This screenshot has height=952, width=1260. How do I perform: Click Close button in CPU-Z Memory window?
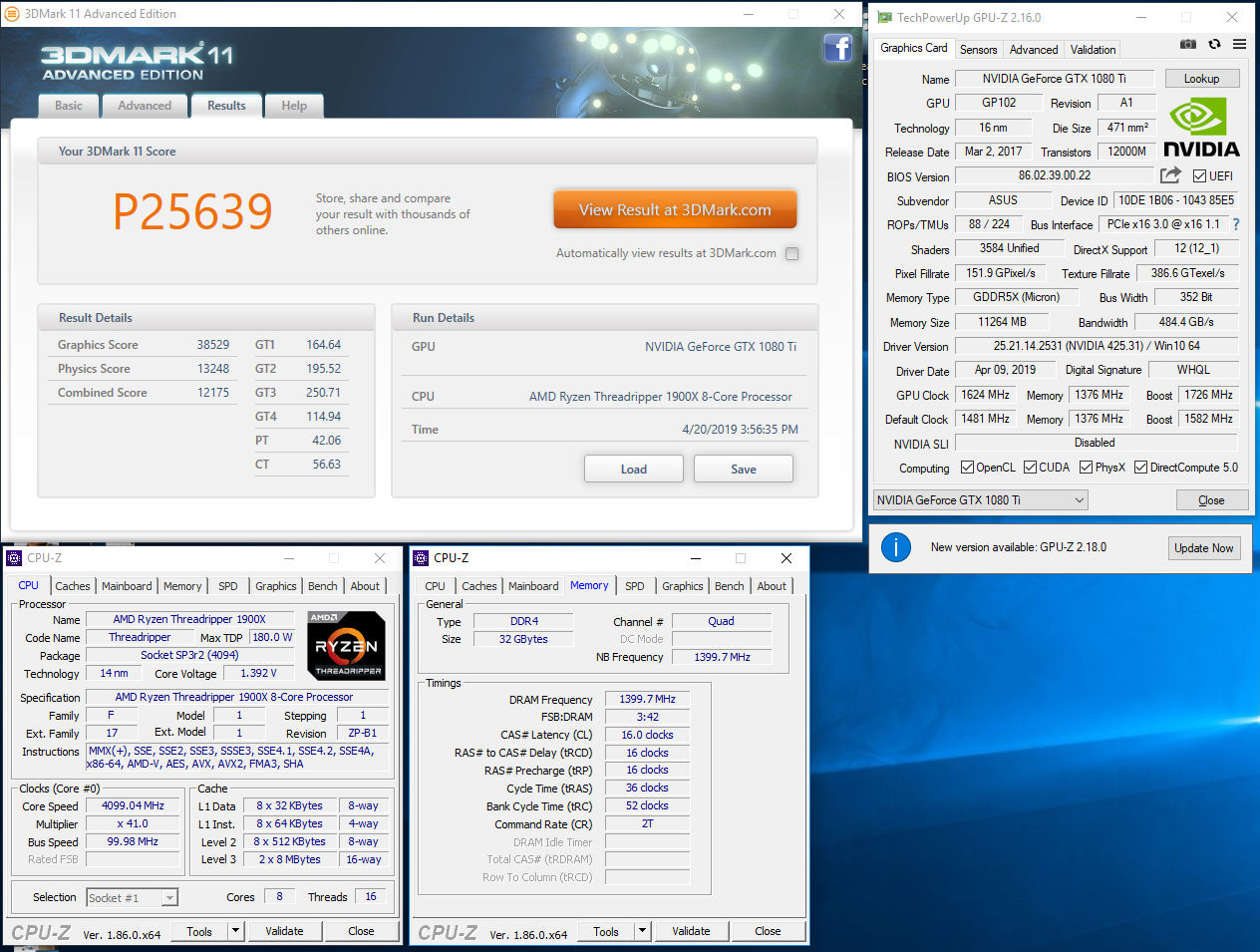pos(768,931)
